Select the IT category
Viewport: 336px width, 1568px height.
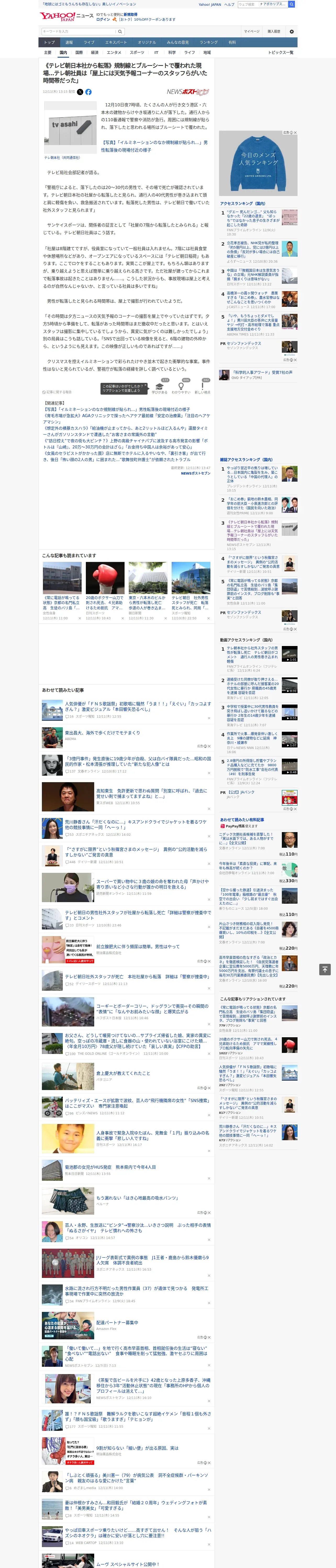(x=156, y=52)
